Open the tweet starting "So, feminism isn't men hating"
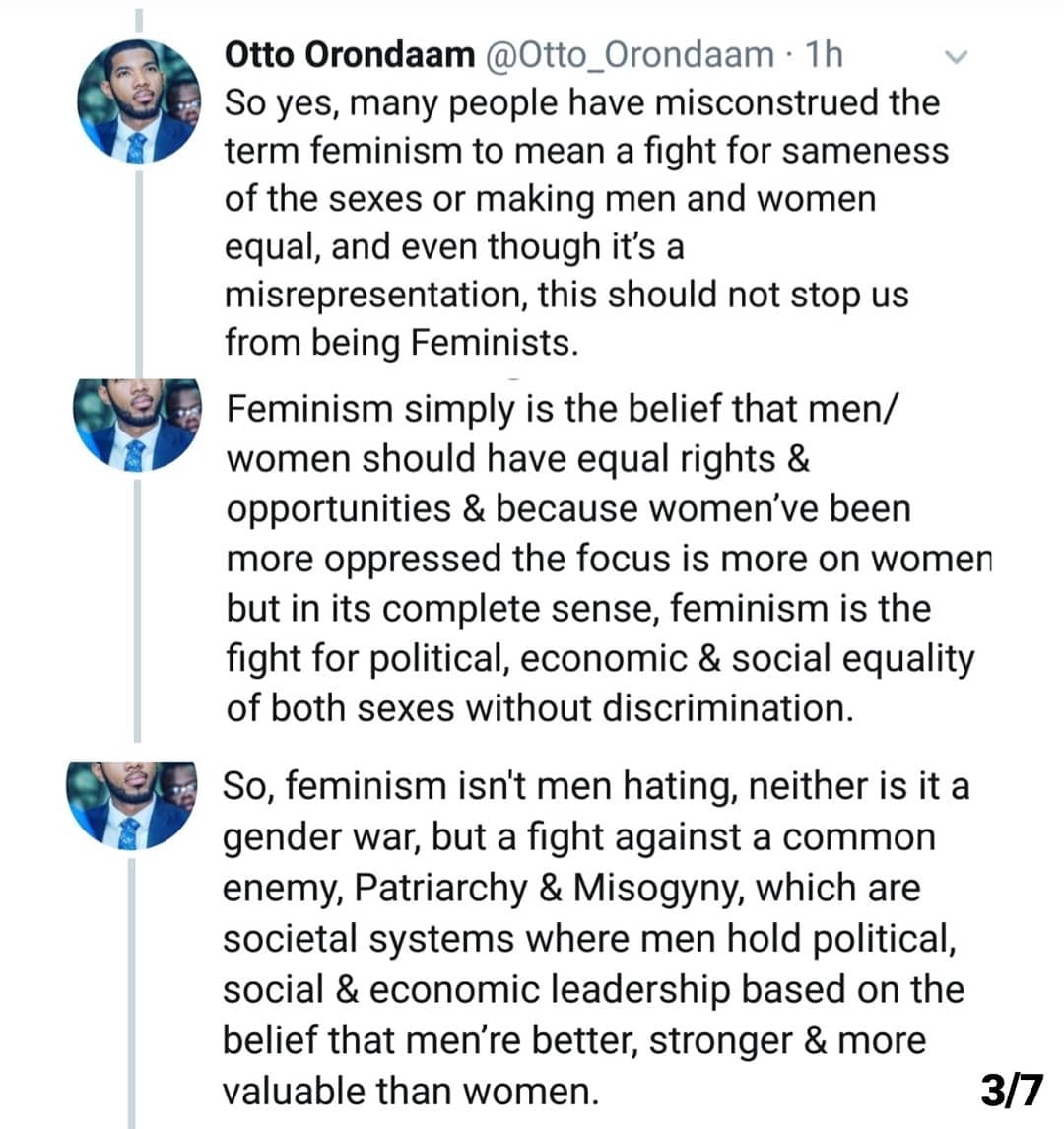This screenshot has width=1064, height=1129. click(x=595, y=938)
